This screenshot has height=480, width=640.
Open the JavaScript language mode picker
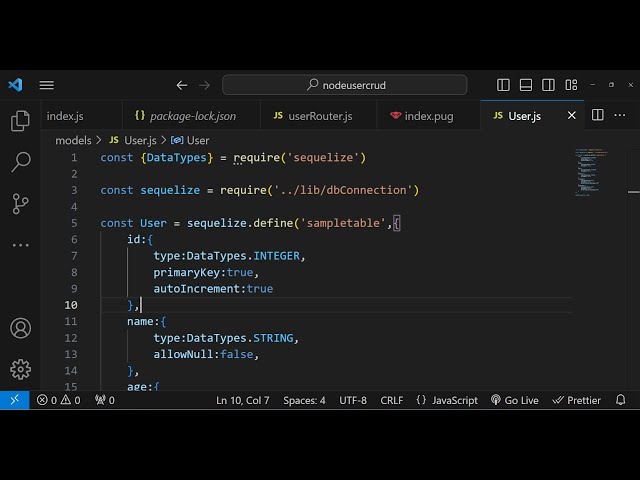447,400
